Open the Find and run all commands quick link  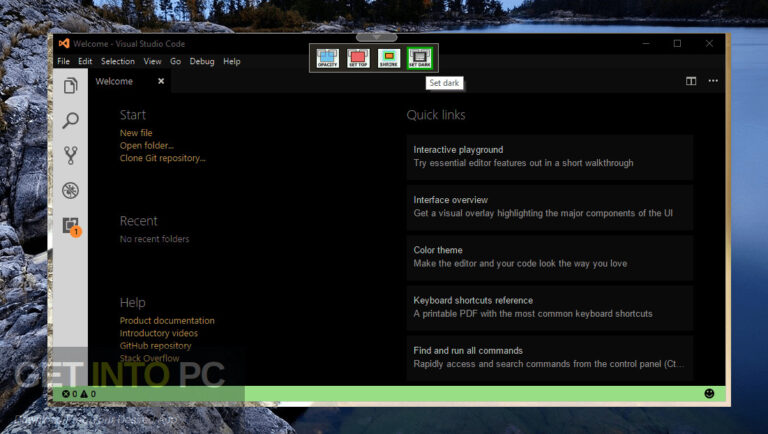point(550,358)
